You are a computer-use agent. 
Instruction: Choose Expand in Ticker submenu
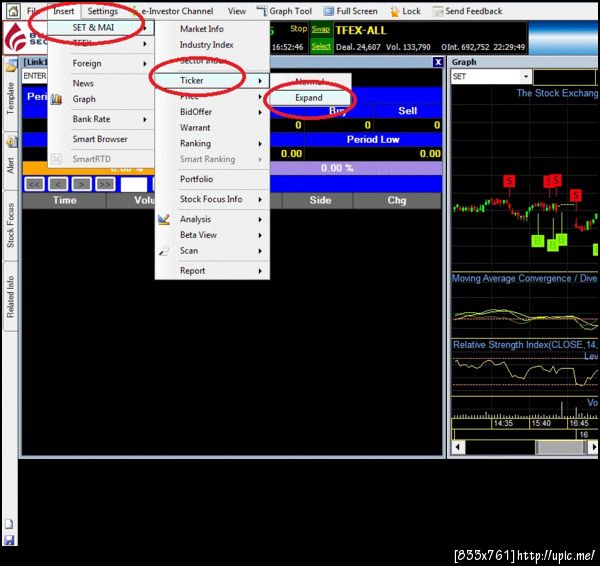pos(309,98)
